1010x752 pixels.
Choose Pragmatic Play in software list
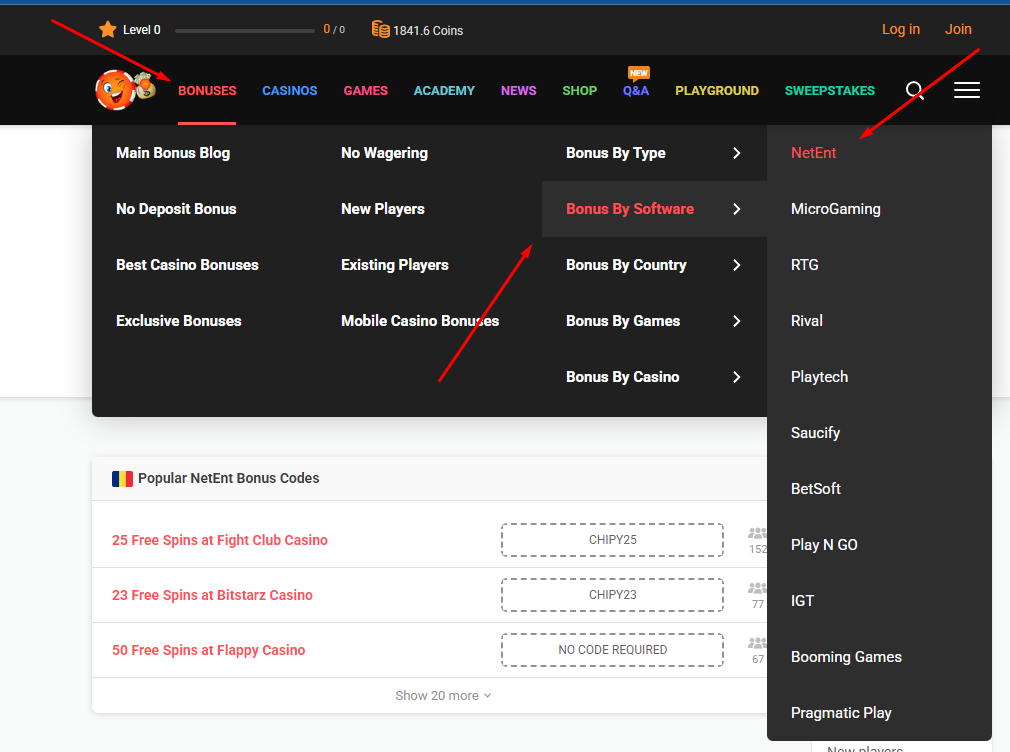pyautogui.click(x=841, y=713)
